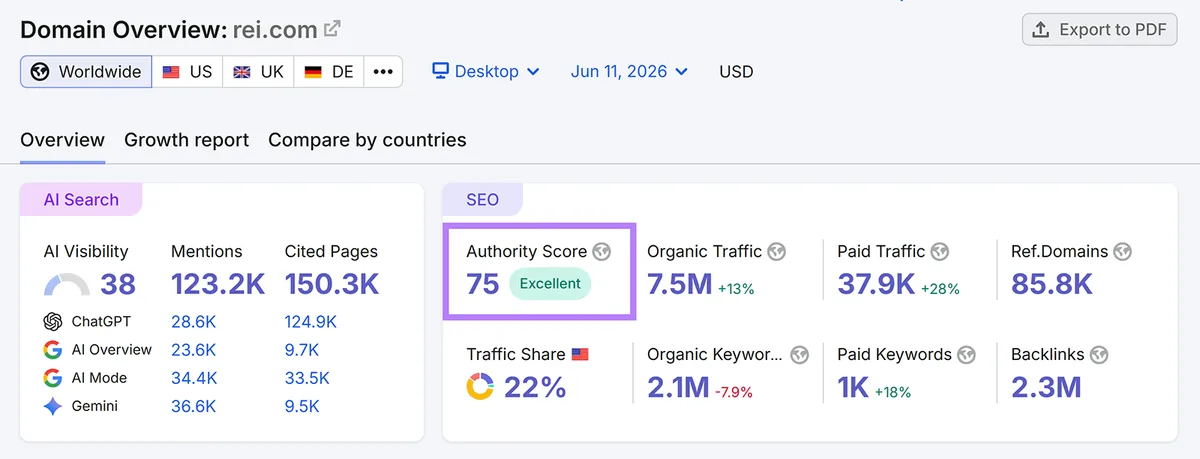Click the globe icon next to Backlinks
This screenshot has height=459, width=1200.
point(1100,354)
